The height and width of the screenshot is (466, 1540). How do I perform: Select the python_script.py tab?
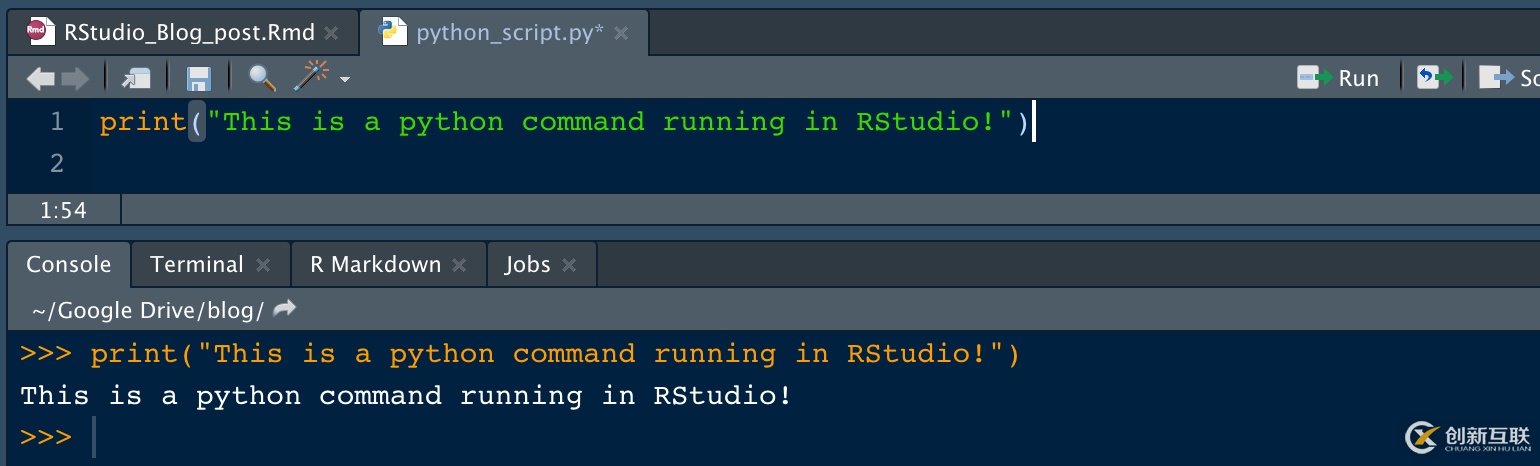tap(509, 32)
